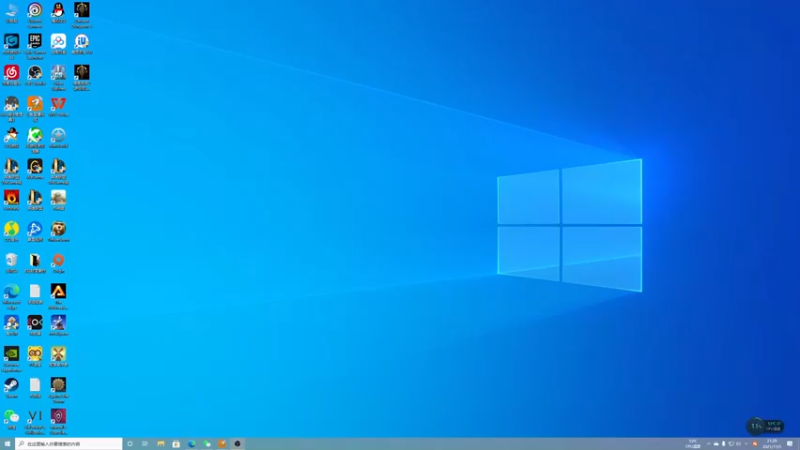Select the Civilization VI desktop shortcut

pyautogui.click(x=35, y=421)
